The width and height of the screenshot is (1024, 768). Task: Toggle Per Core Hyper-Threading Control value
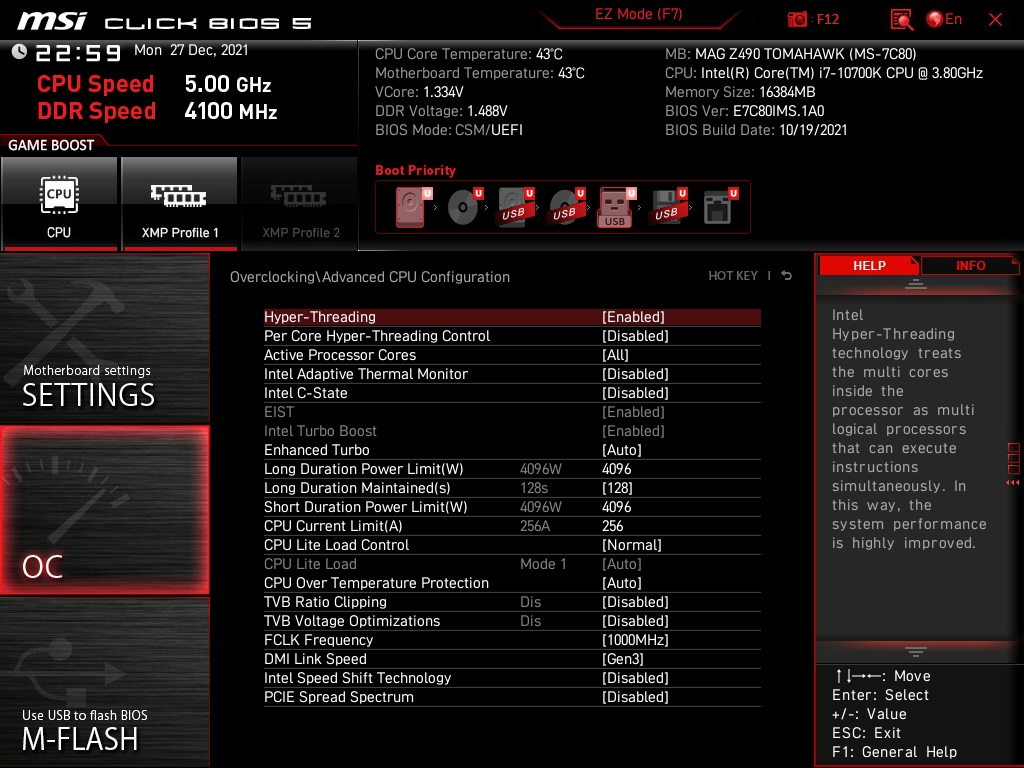click(635, 336)
